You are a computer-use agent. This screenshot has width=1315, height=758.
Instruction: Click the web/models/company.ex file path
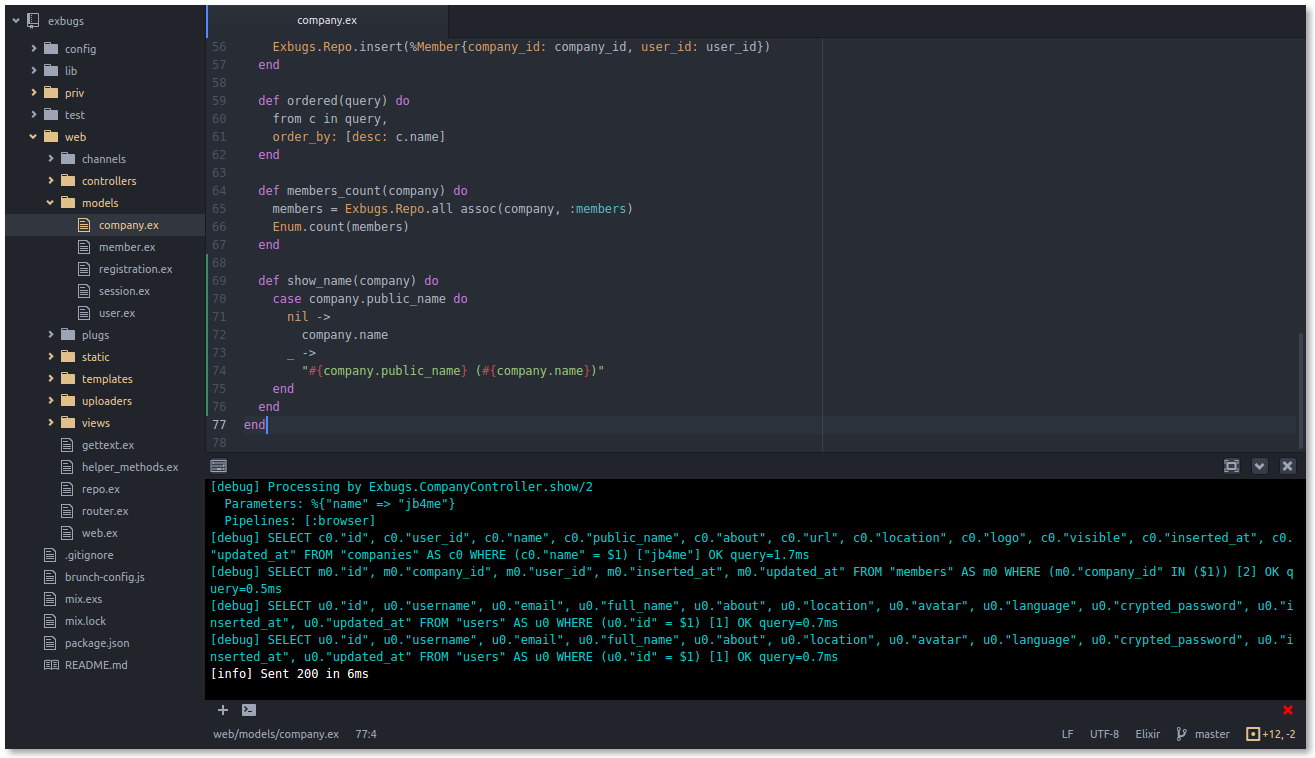(276, 734)
